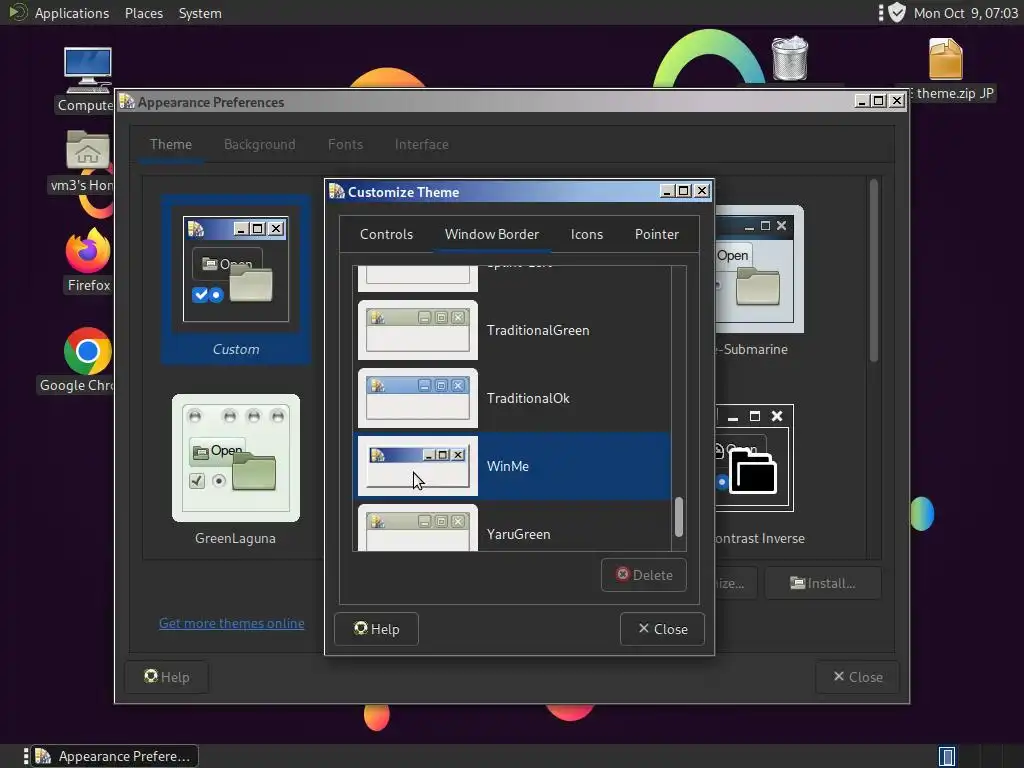1024x768 pixels.
Task: Open Background tab in Appearance Preferences
Action: [259, 144]
